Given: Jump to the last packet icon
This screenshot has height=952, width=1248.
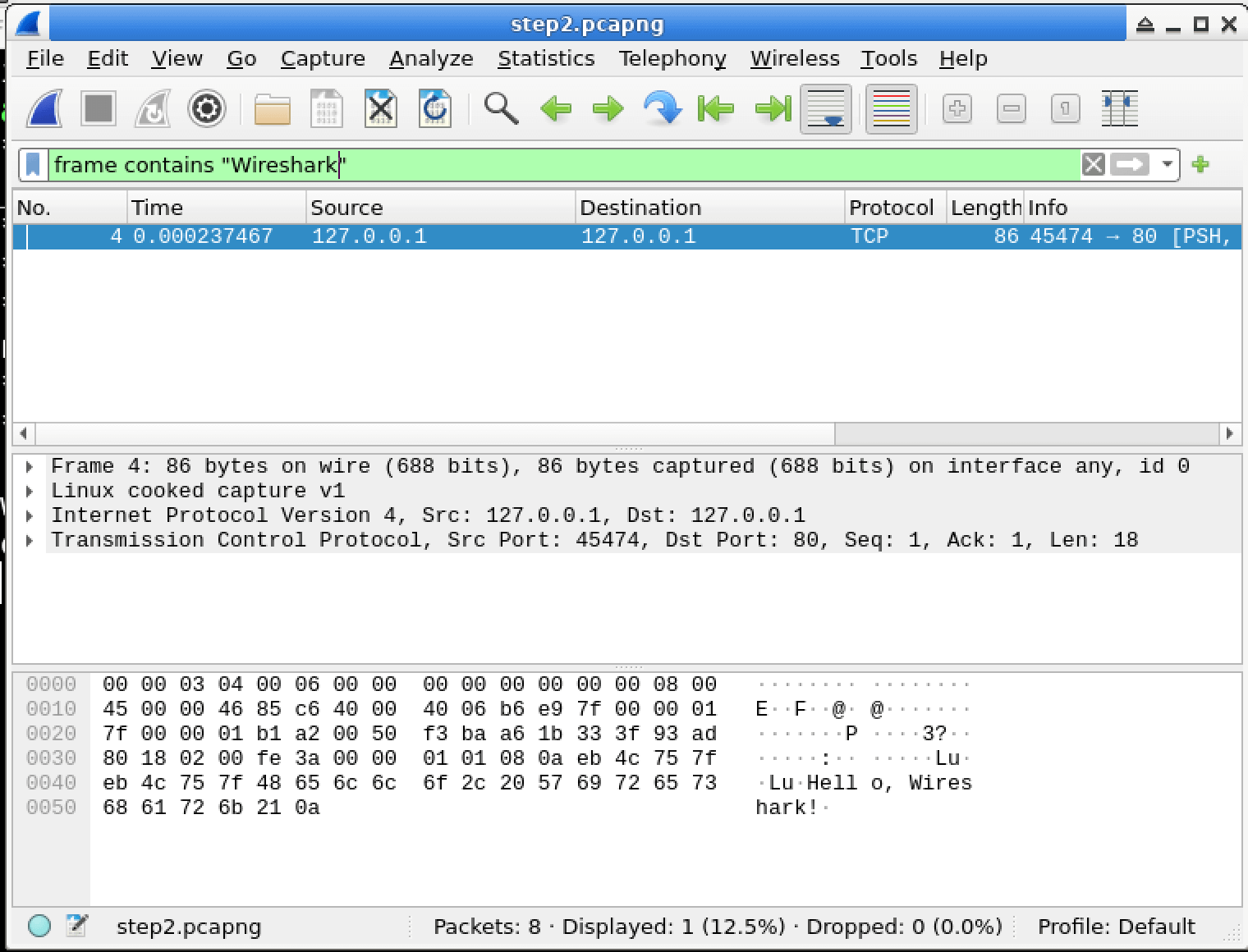Looking at the screenshot, I should click(x=771, y=108).
